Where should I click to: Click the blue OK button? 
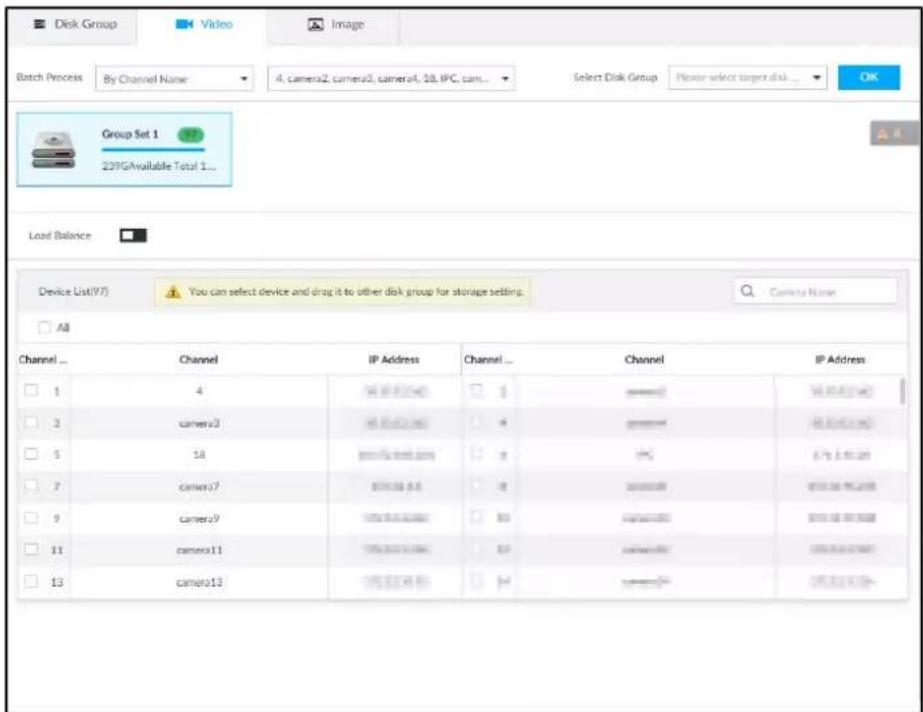[x=869, y=77]
